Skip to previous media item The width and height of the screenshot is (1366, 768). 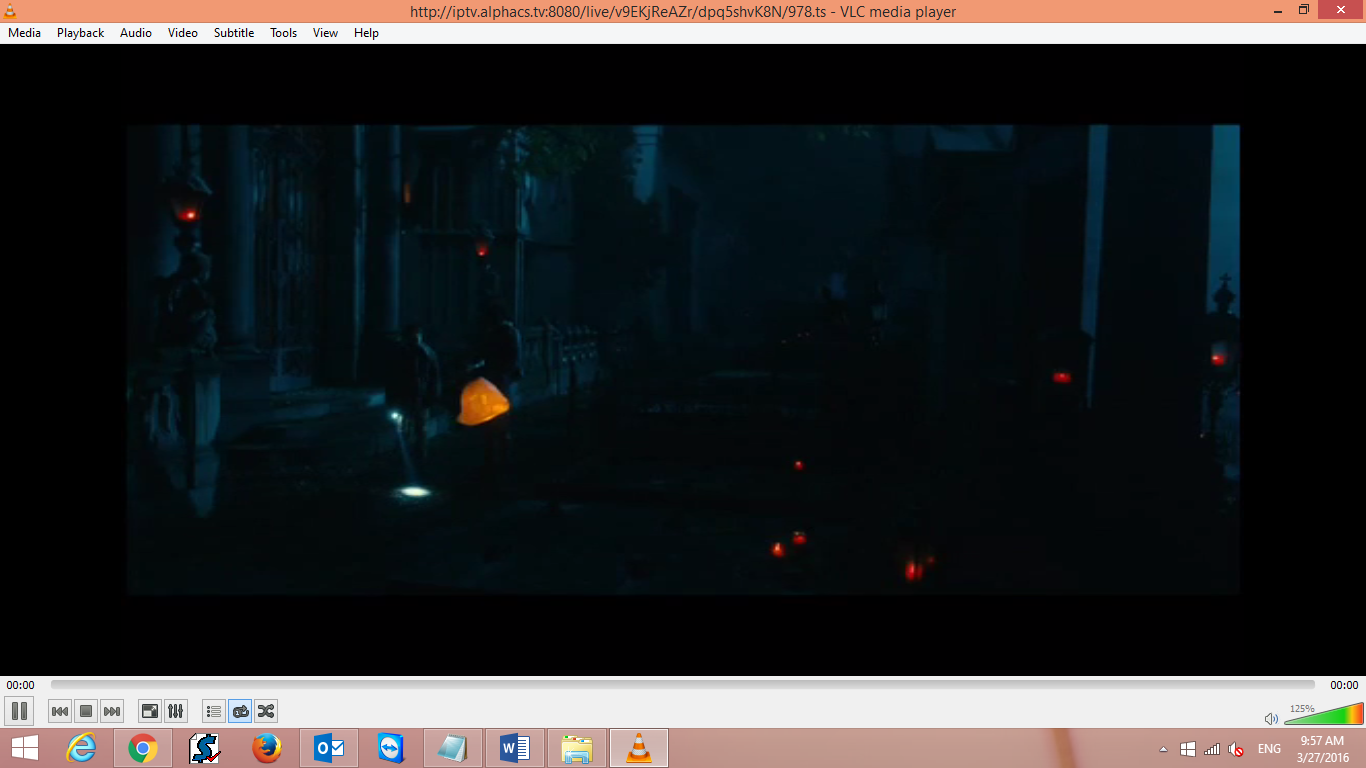60,711
